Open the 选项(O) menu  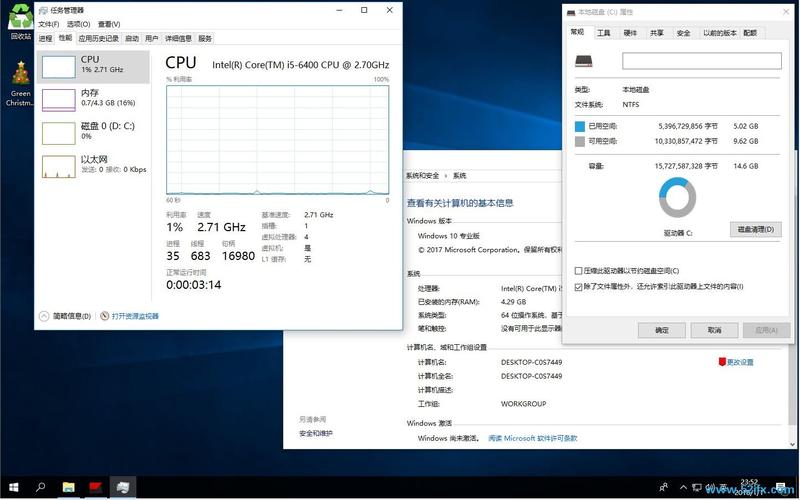(x=79, y=24)
